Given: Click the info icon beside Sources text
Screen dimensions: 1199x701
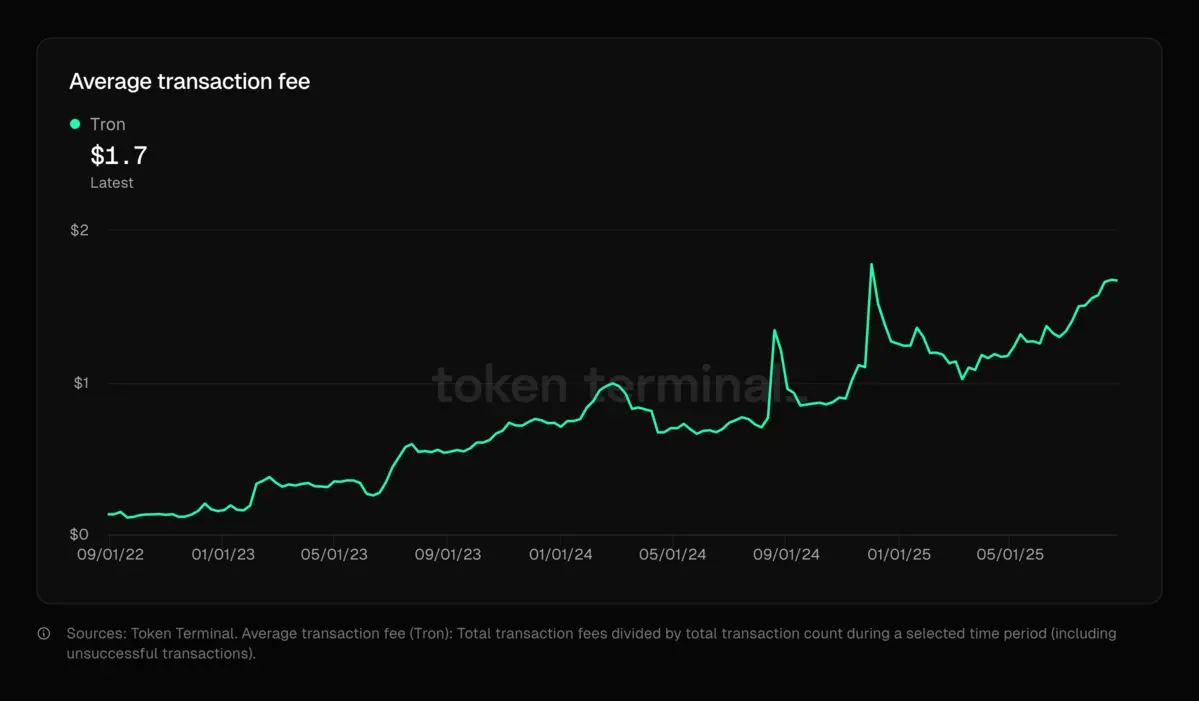Looking at the screenshot, I should (44, 634).
